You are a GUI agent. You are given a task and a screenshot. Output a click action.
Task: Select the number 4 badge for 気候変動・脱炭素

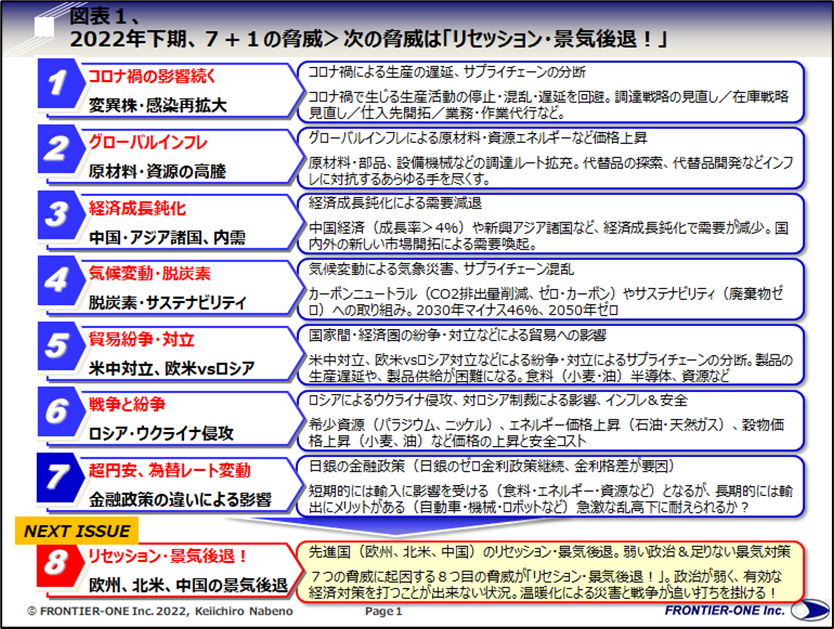coord(58,279)
